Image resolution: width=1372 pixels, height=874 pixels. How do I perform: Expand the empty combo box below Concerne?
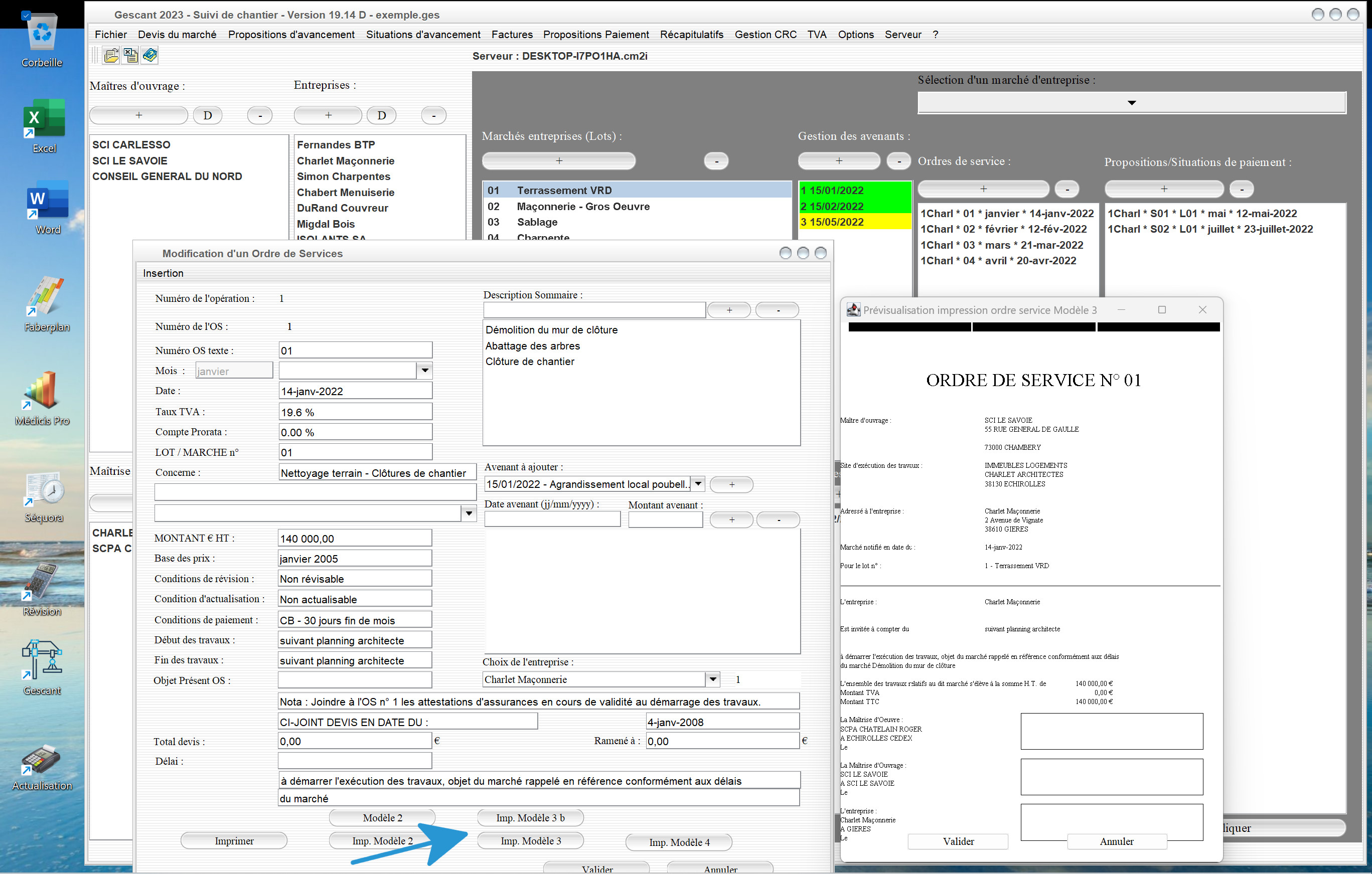tap(469, 513)
